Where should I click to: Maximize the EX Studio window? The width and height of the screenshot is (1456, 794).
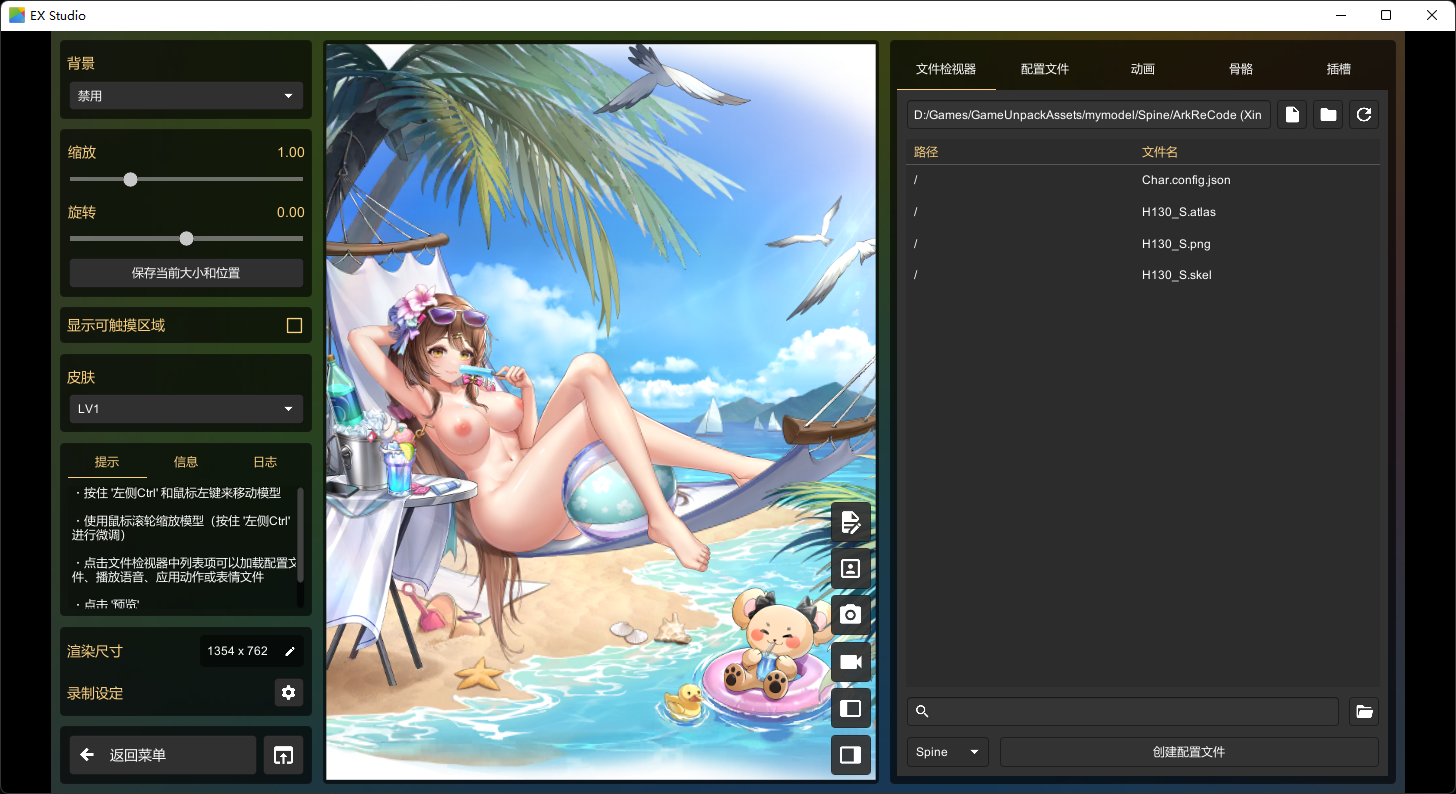[1386, 15]
